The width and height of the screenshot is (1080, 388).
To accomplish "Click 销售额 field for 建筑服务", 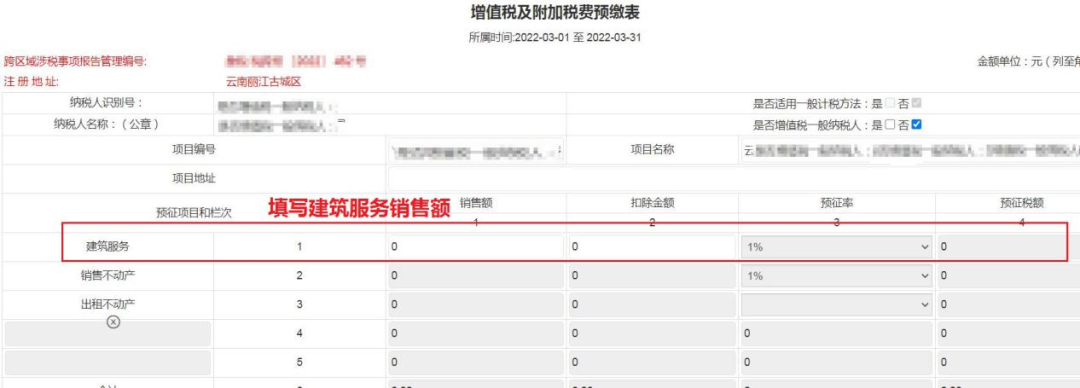I will click(x=475, y=247).
